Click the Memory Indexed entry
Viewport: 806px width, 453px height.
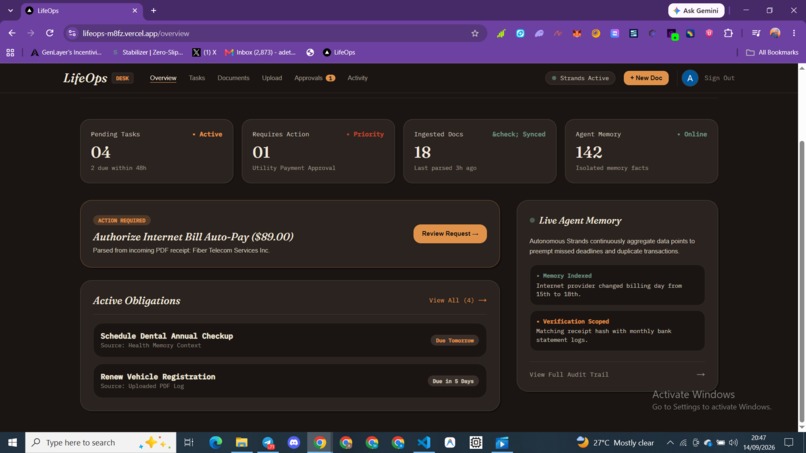pos(617,285)
